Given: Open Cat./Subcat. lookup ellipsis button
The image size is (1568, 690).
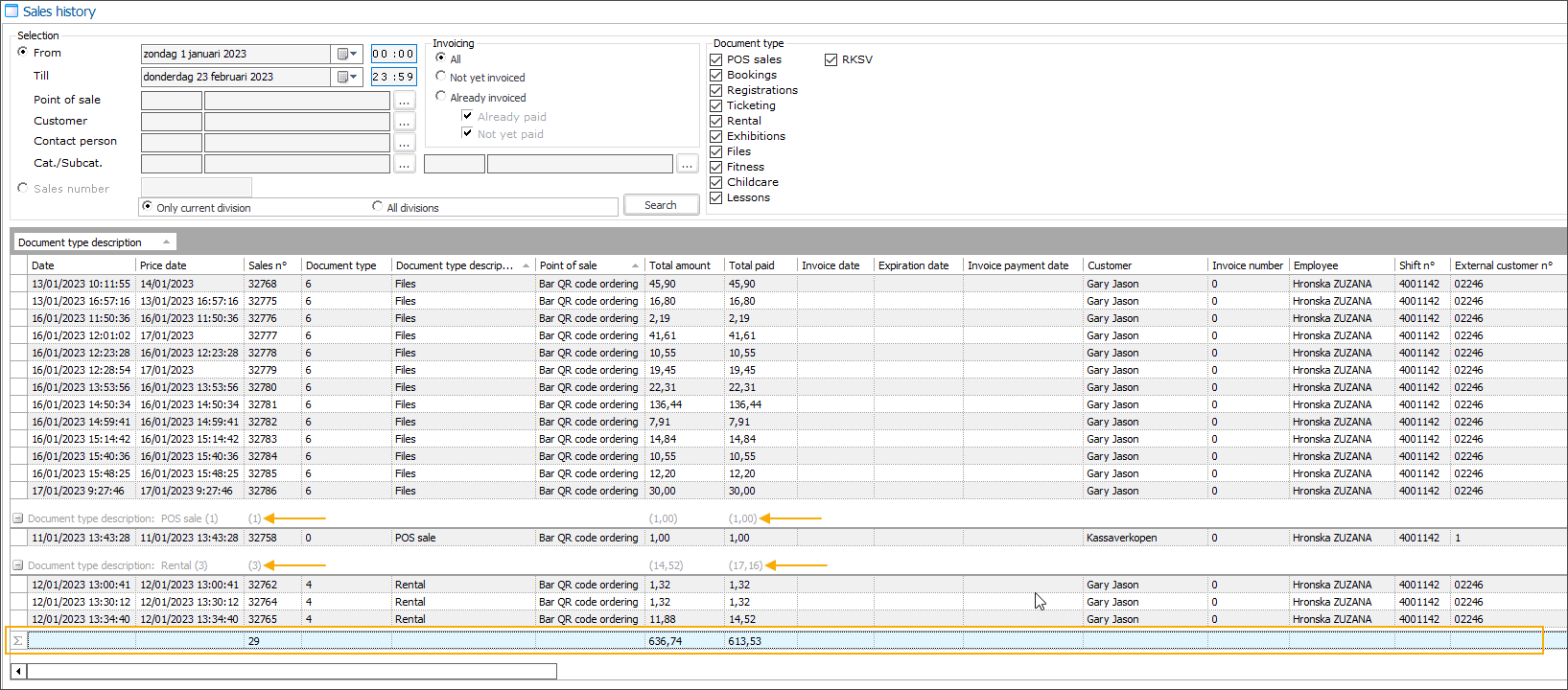Looking at the screenshot, I should click(405, 164).
